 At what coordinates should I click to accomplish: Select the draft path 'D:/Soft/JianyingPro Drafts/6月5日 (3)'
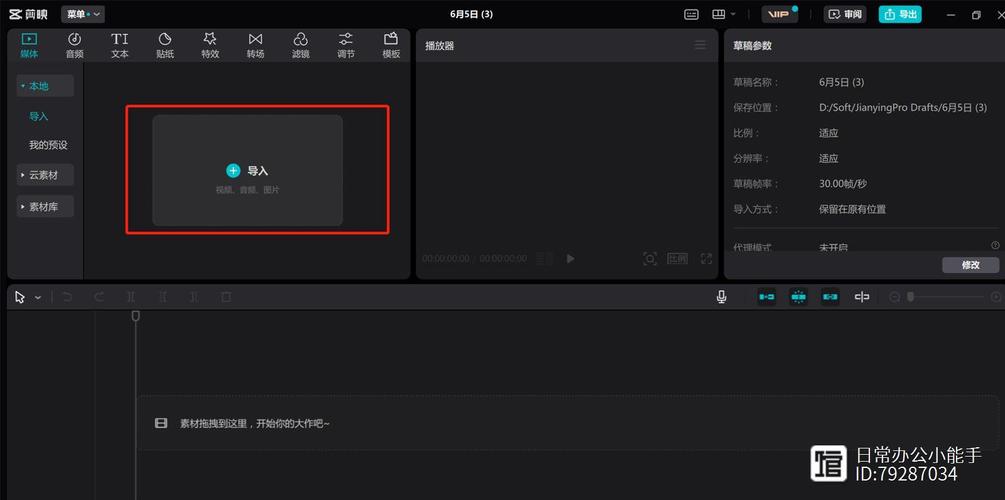point(903,108)
